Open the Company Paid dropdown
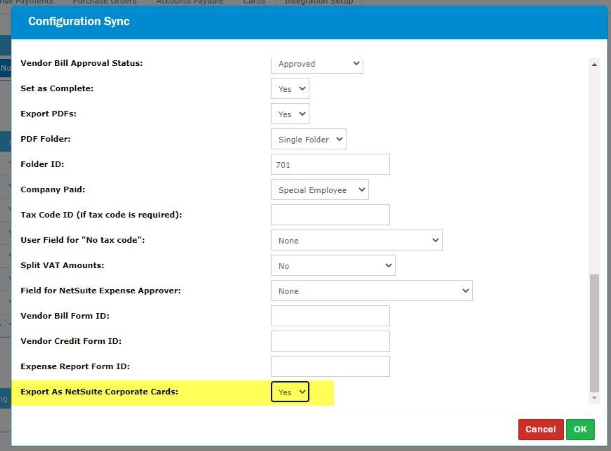Screen dimensions: 611x451 319,189
